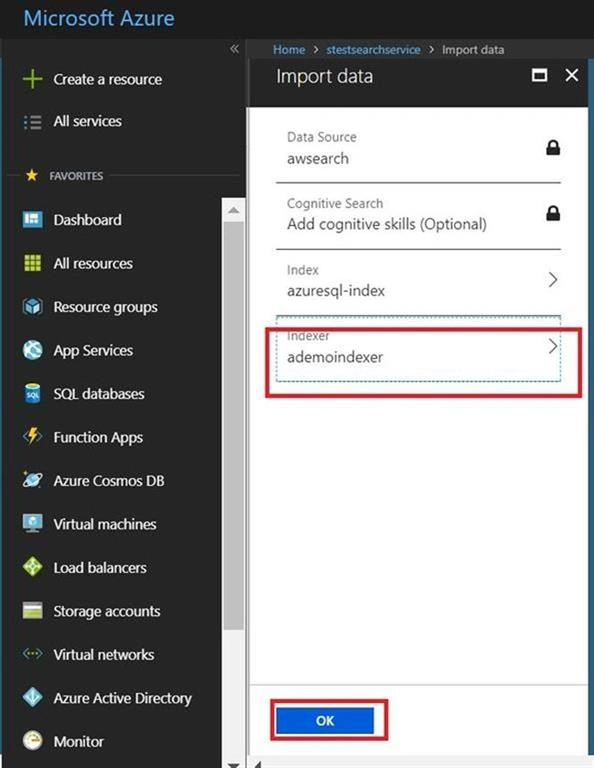The width and height of the screenshot is (594, 768).
Task: Click the green plus Create a resource icon
Action: click(x=32, y=79)
